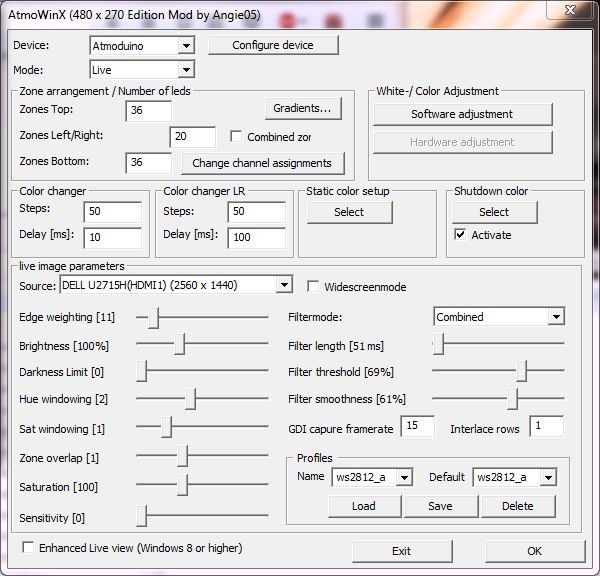Enable the Enhanced Live view checkbox
The height and width of the screenshot is (576, 600).
coord(28,548)
